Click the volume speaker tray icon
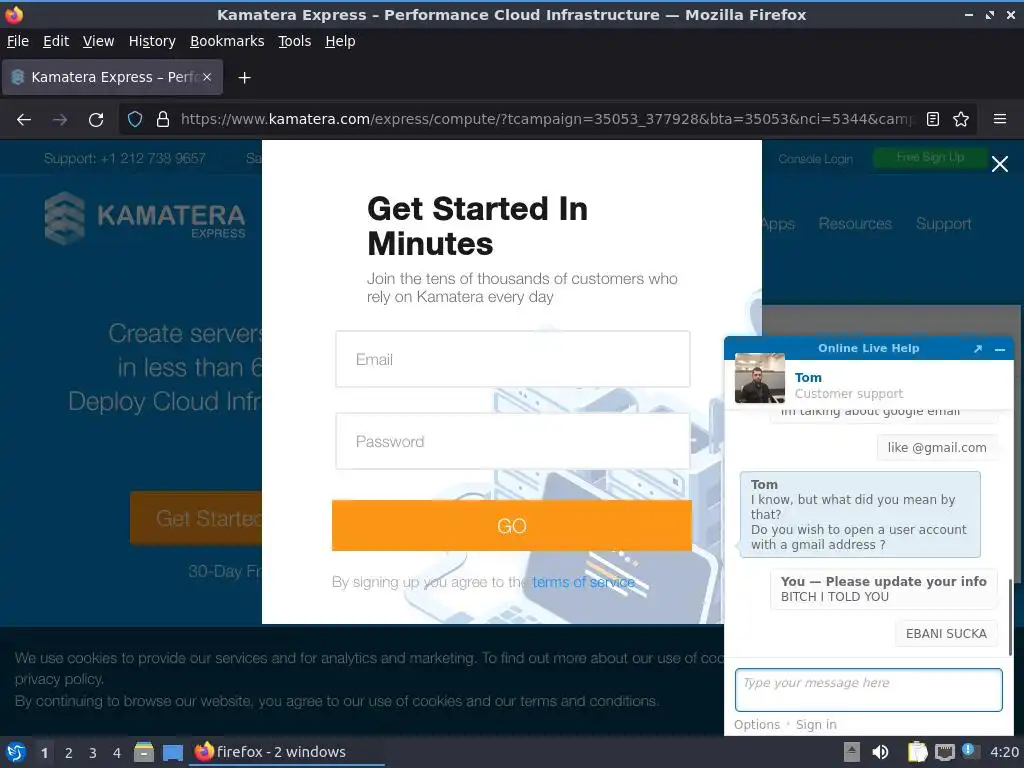The height and width of the screenshot is (768, 1024). click(x=880, y=752)
